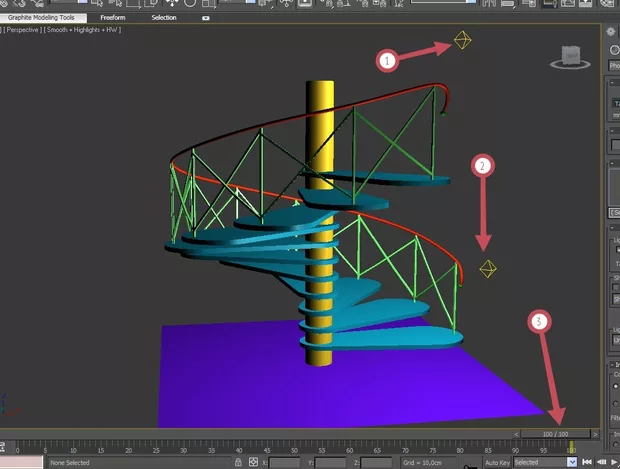Click the 100 / 100 time slider
This screenshot has height=469, width=620.
(555, 434)
